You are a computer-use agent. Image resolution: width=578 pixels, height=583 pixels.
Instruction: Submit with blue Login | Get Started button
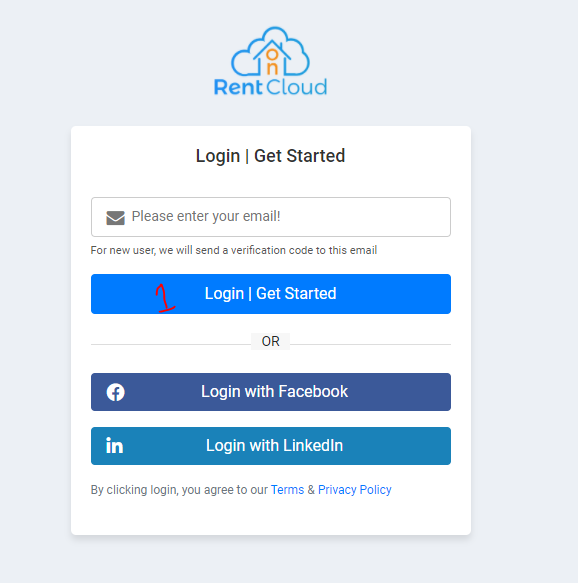[271, 294]
